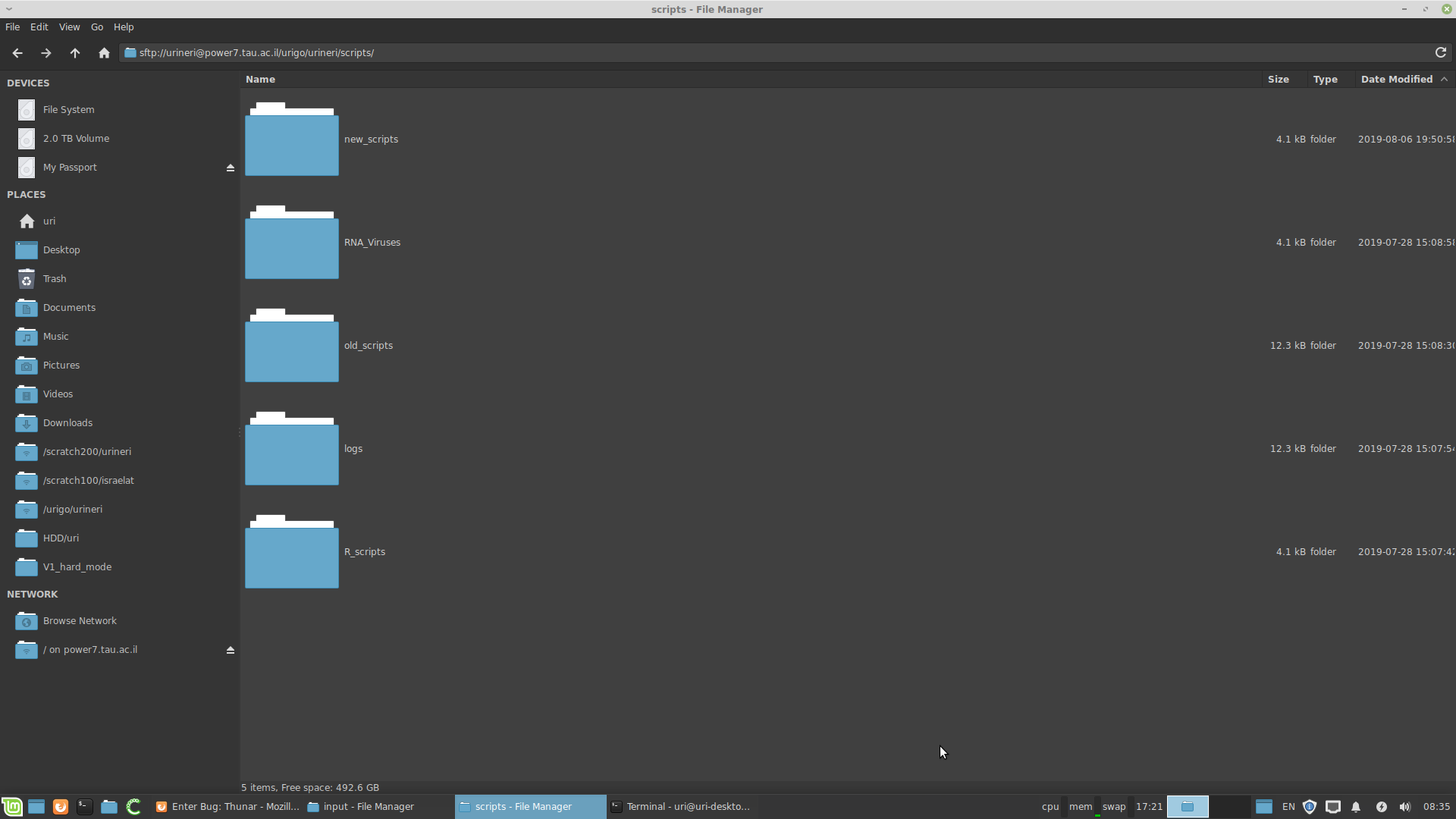
Task: Reload the current folder view
Action: pyautogui.click(x=1441, y=52)
